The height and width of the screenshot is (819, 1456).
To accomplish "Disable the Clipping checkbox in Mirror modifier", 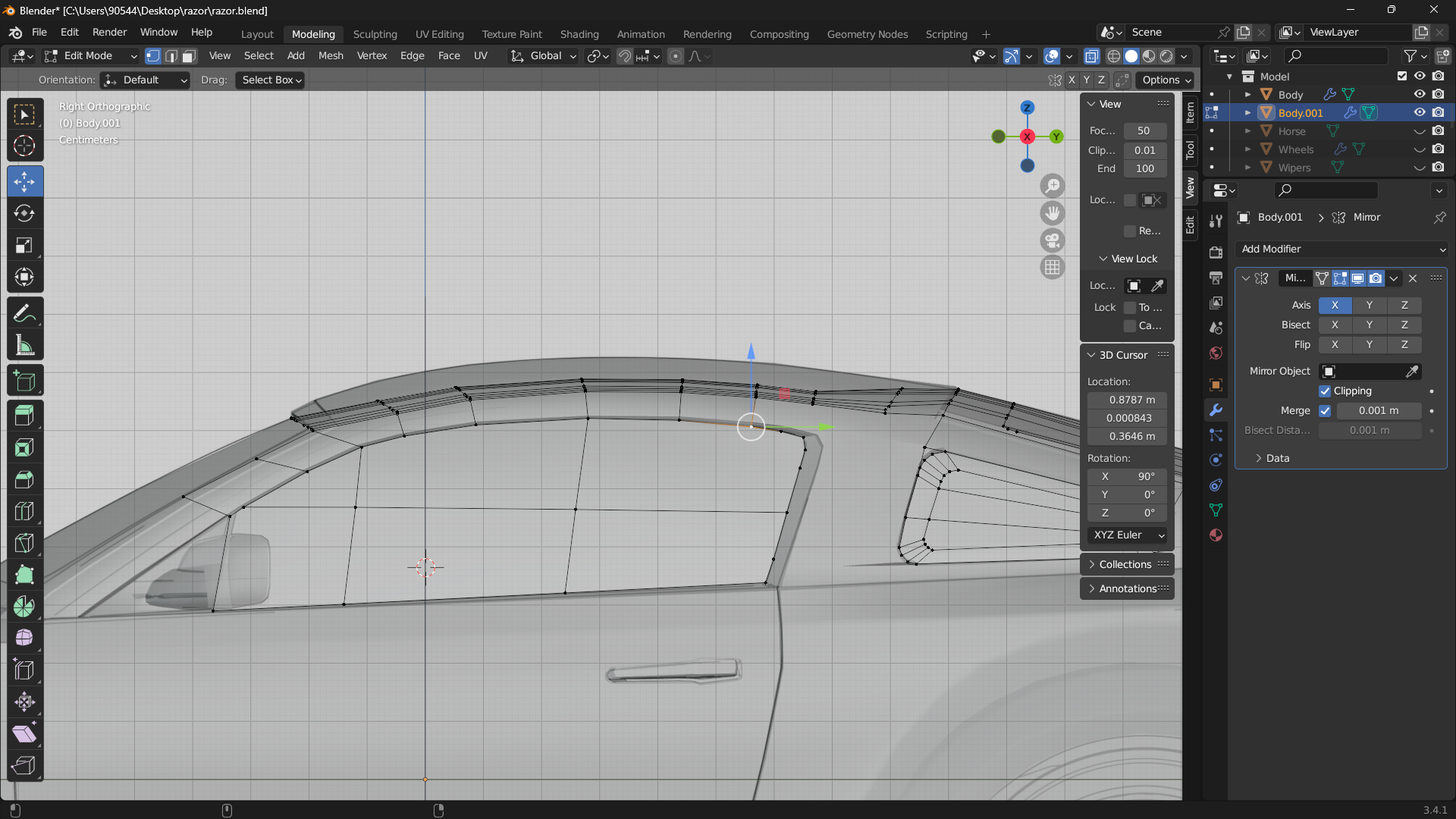I will 1325,391.
